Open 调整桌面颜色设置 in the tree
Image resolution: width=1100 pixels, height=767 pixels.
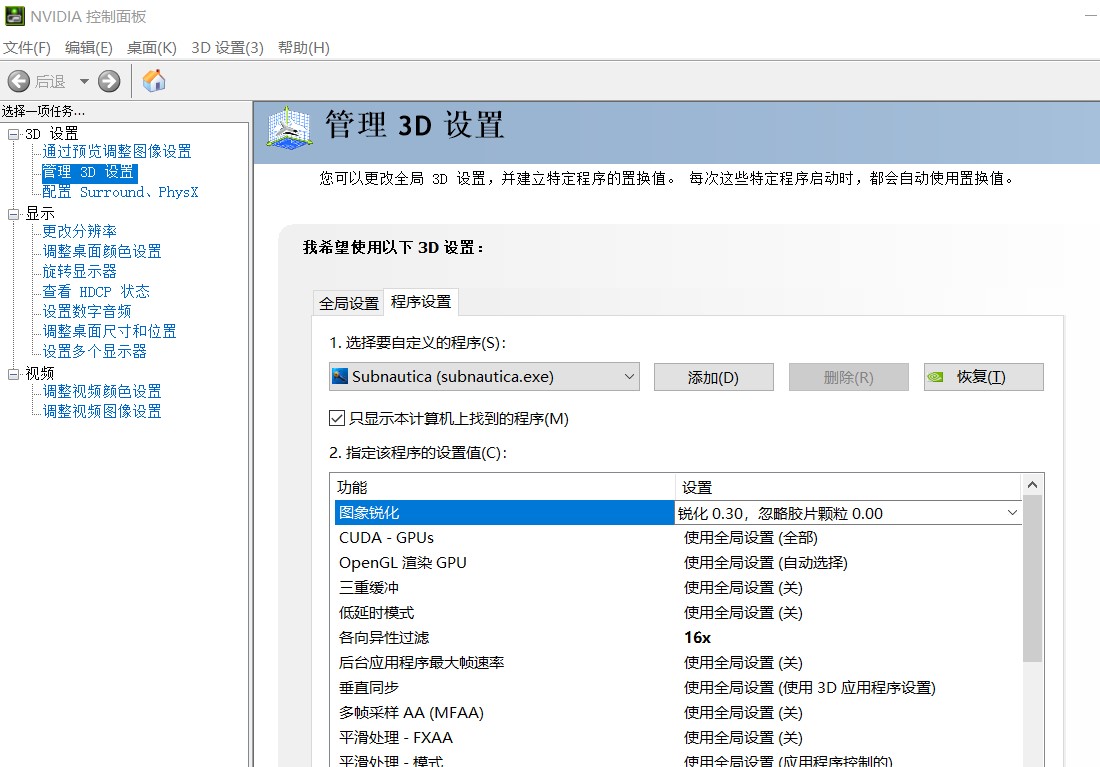[102, 251]
